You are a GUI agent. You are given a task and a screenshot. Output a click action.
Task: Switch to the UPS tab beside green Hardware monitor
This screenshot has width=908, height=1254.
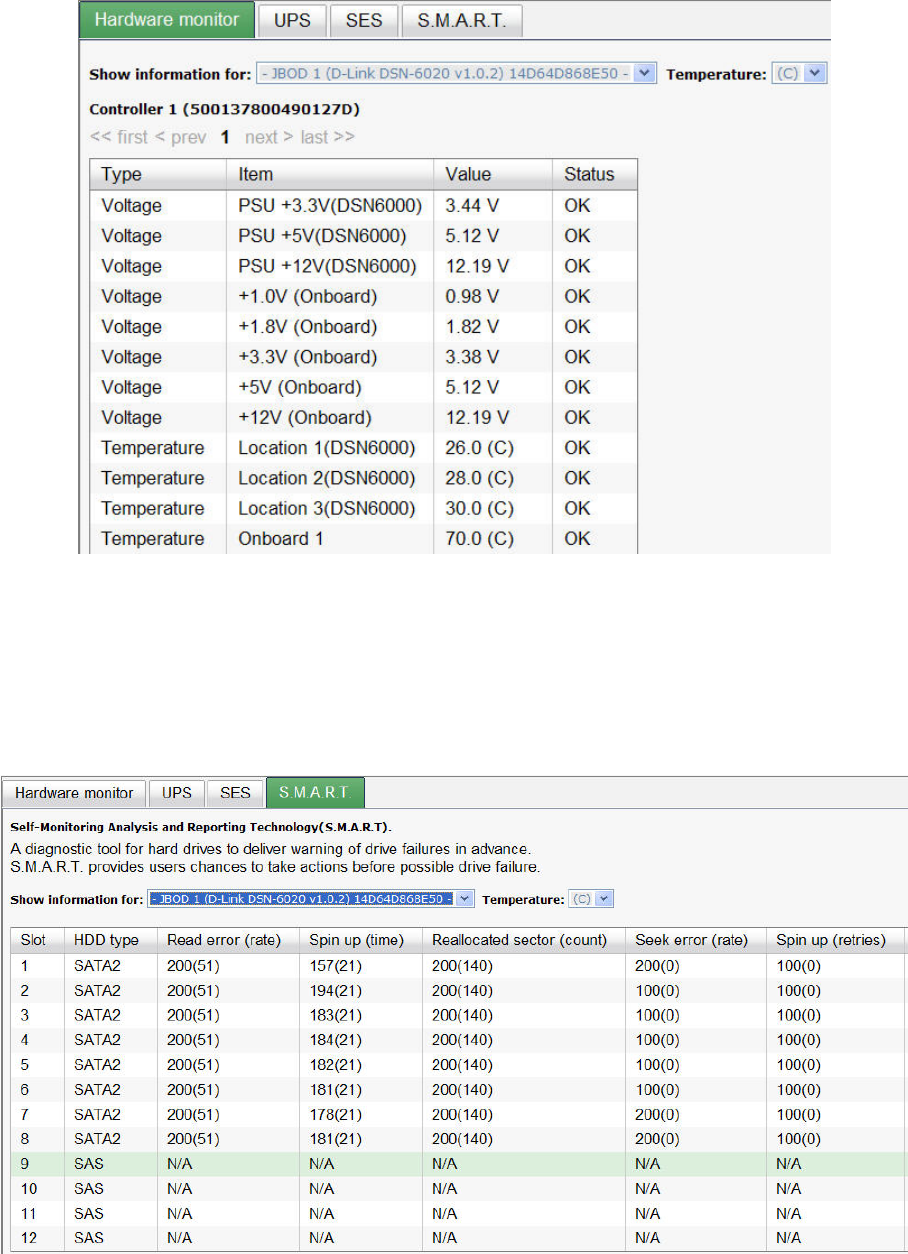coord(292,20)
